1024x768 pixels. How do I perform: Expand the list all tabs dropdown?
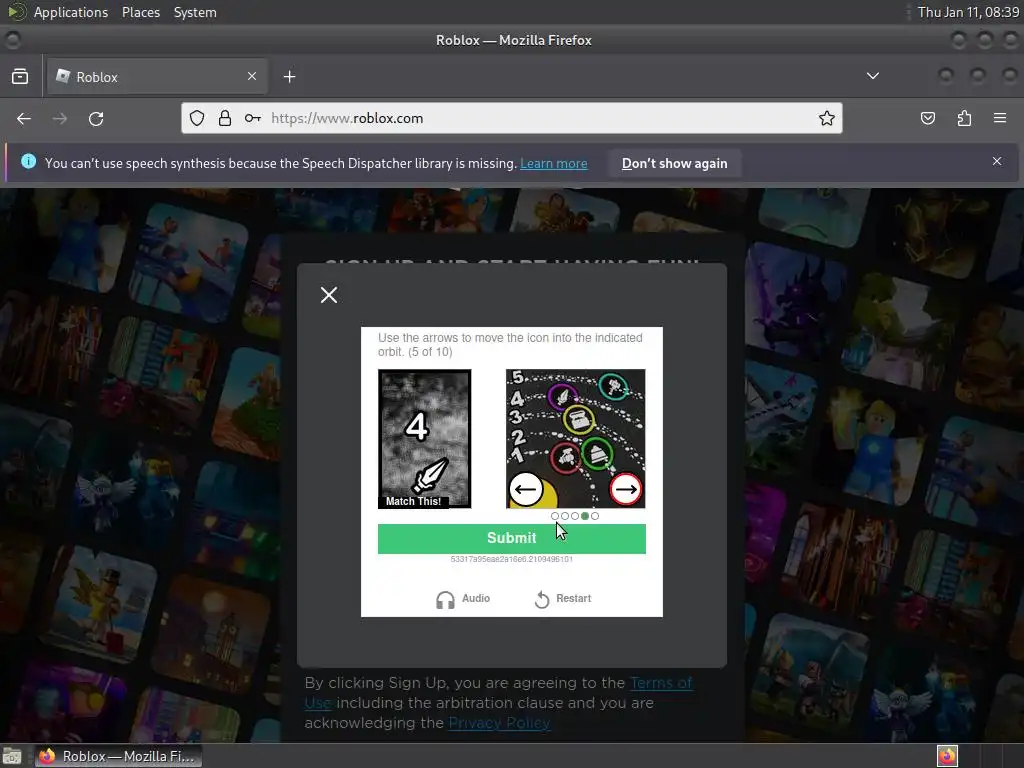pos(872,76)
